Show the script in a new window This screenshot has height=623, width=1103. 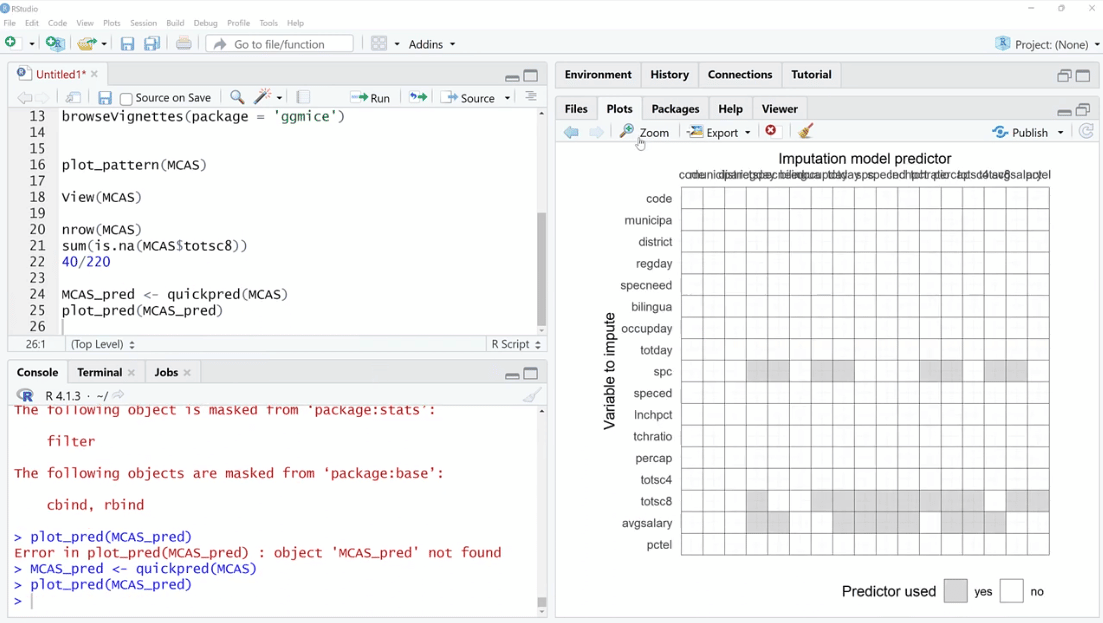[73, 98]
